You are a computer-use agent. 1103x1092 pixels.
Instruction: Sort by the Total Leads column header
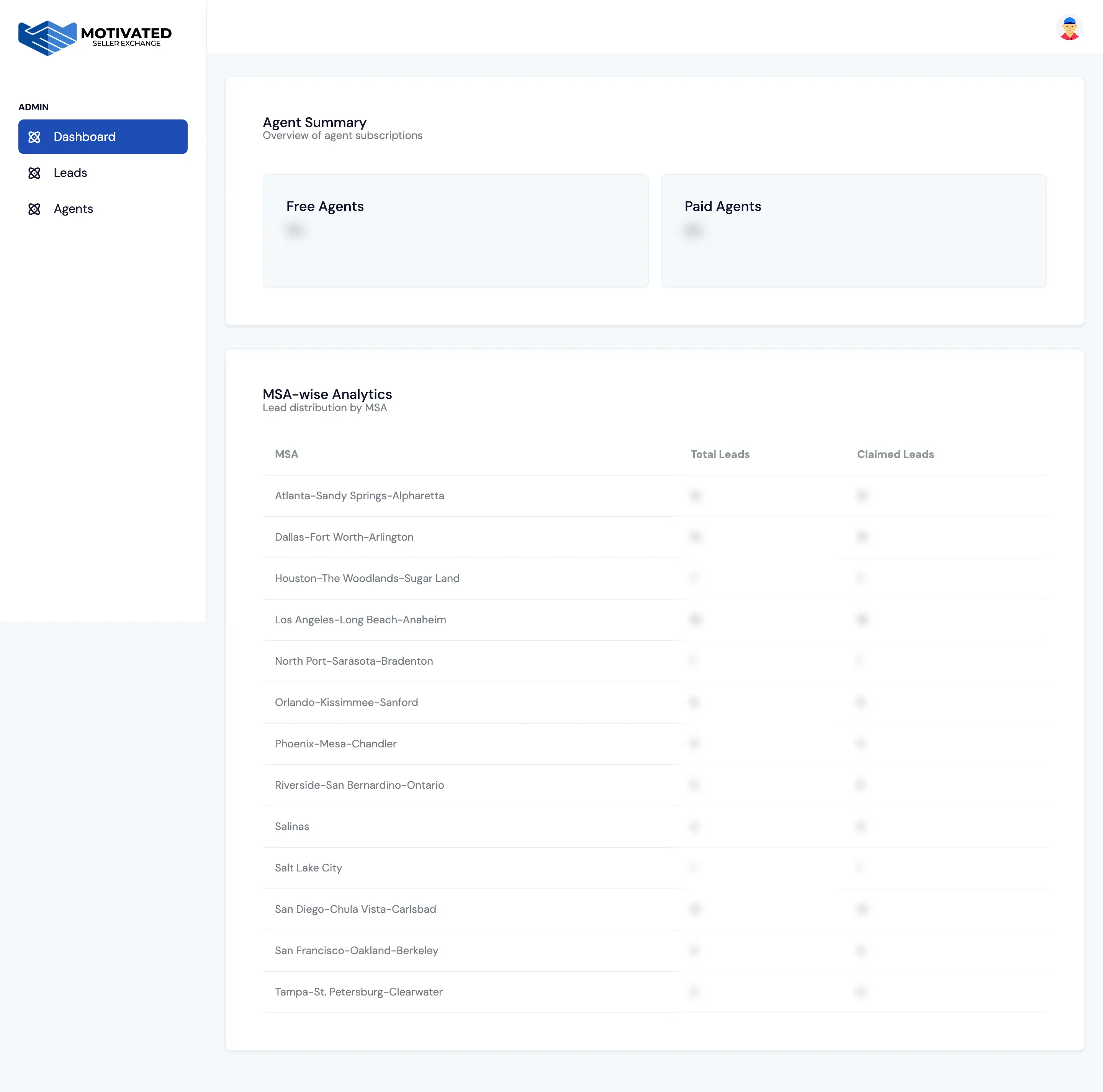coord(720,454)
